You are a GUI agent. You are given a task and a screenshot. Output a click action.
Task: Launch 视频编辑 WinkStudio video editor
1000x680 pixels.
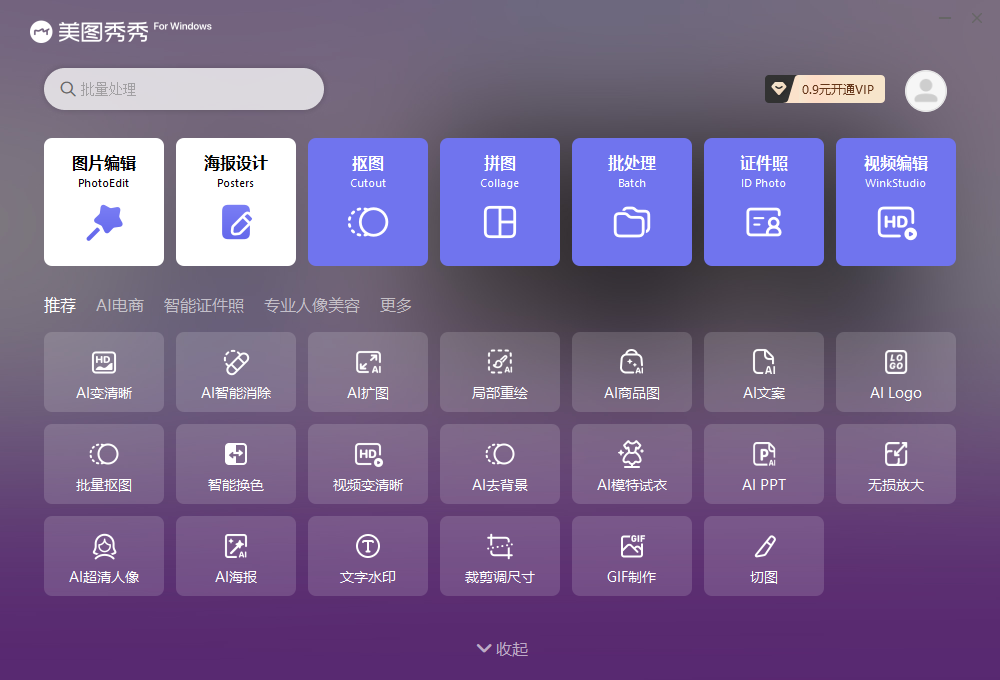pyautogui.click(x=895, y=201)
